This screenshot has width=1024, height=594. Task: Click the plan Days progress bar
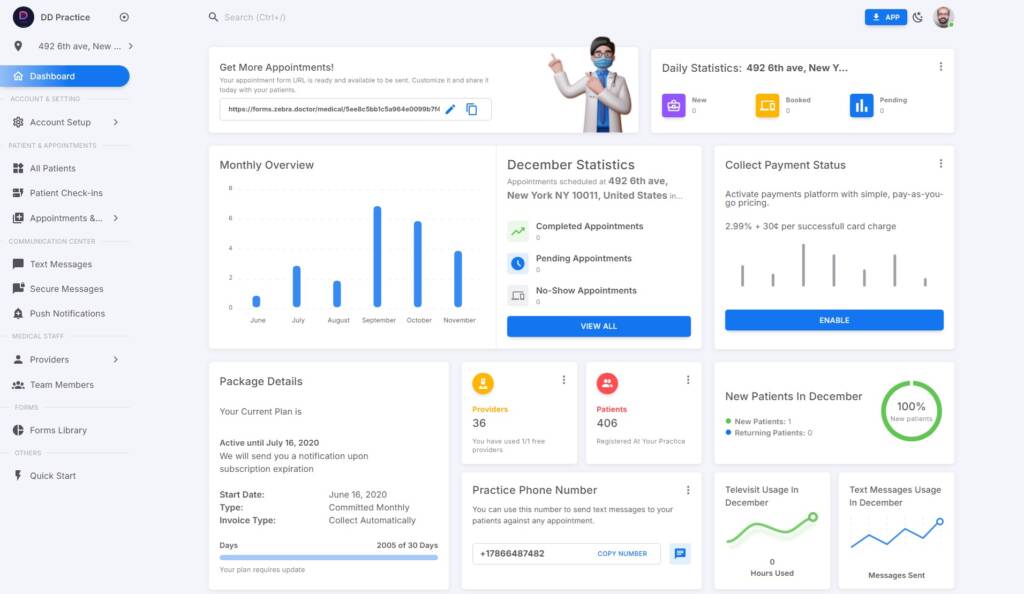(328, 557)
